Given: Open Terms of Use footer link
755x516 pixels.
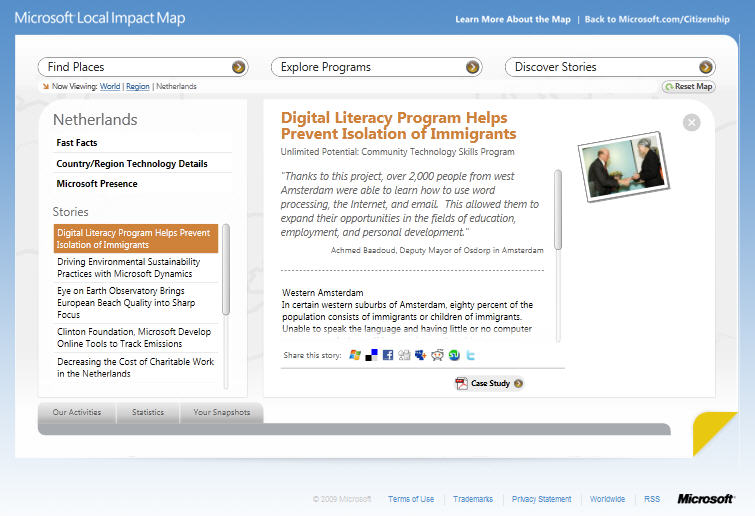Looking at the screenshot, I should (x=411, y=499).
